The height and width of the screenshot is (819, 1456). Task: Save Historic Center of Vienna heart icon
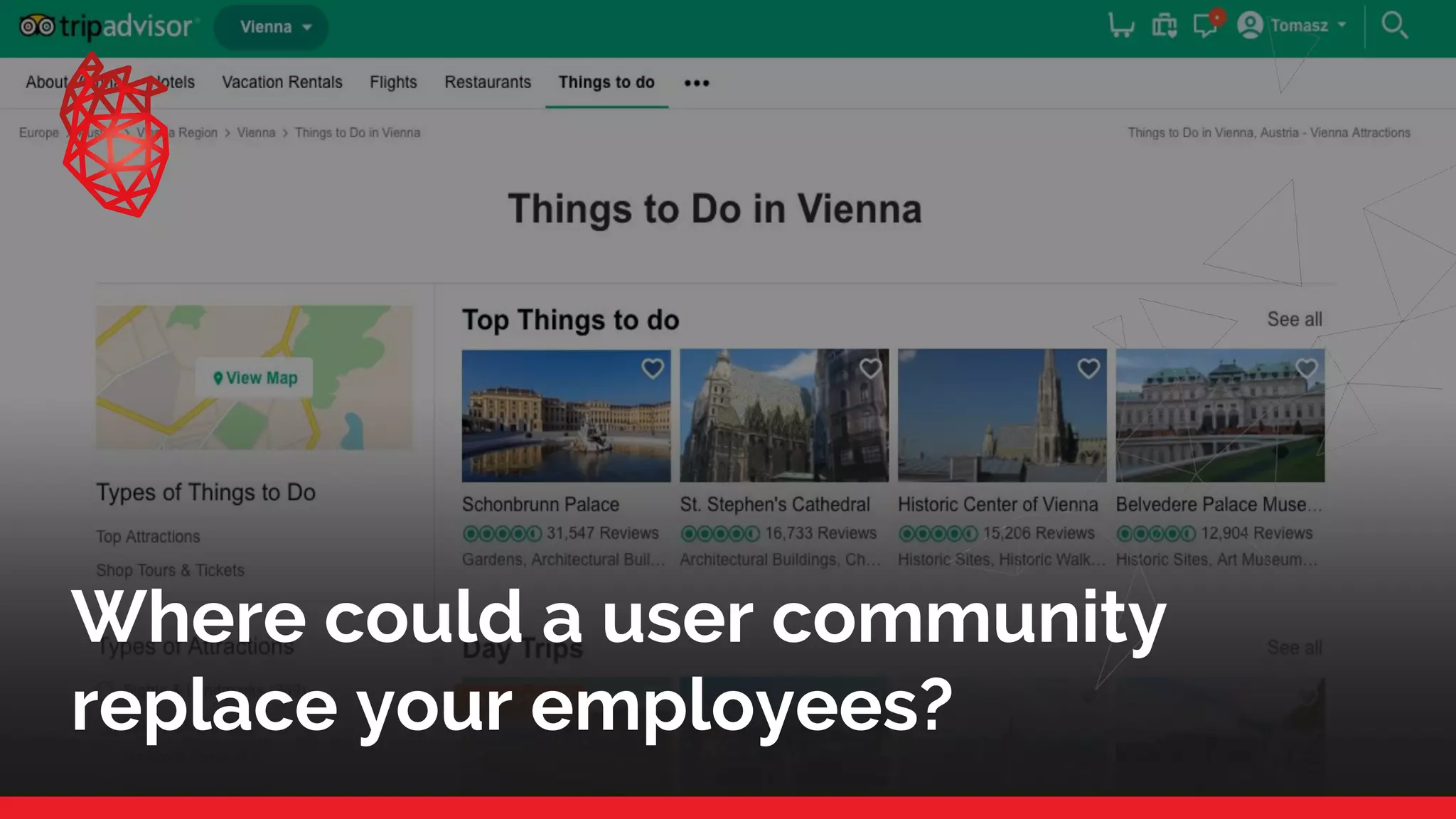1088,368
